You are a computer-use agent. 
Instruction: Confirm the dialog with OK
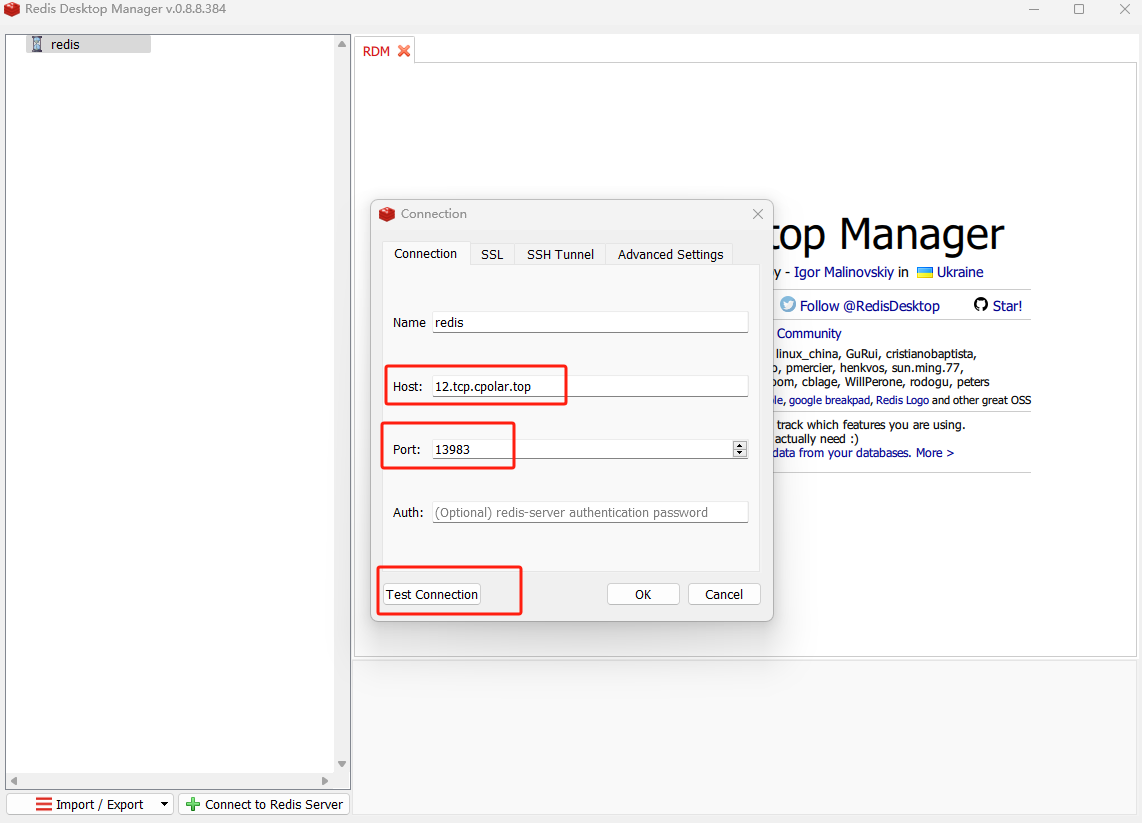643,594
